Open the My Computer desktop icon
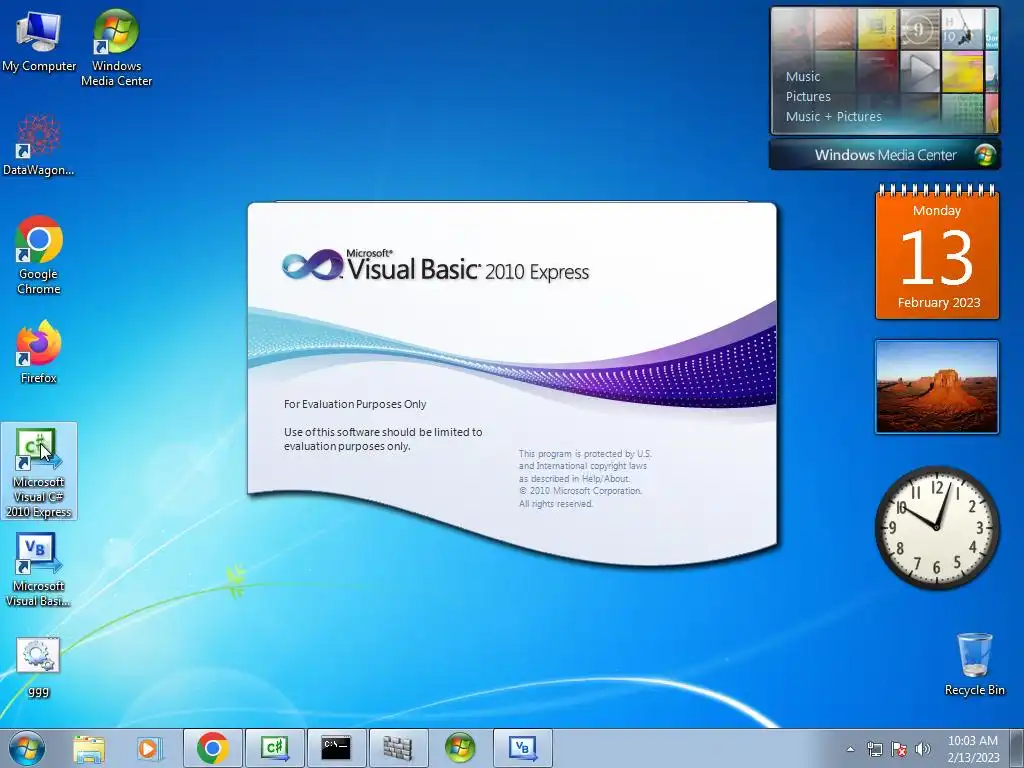1024x768 pixels. [x=39, y=41]
